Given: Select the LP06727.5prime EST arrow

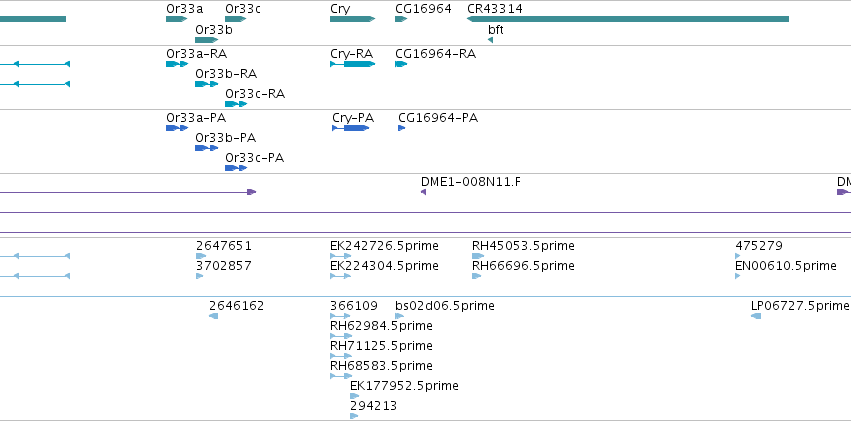Looking at the screenshot, I should [x=755, y=316].
